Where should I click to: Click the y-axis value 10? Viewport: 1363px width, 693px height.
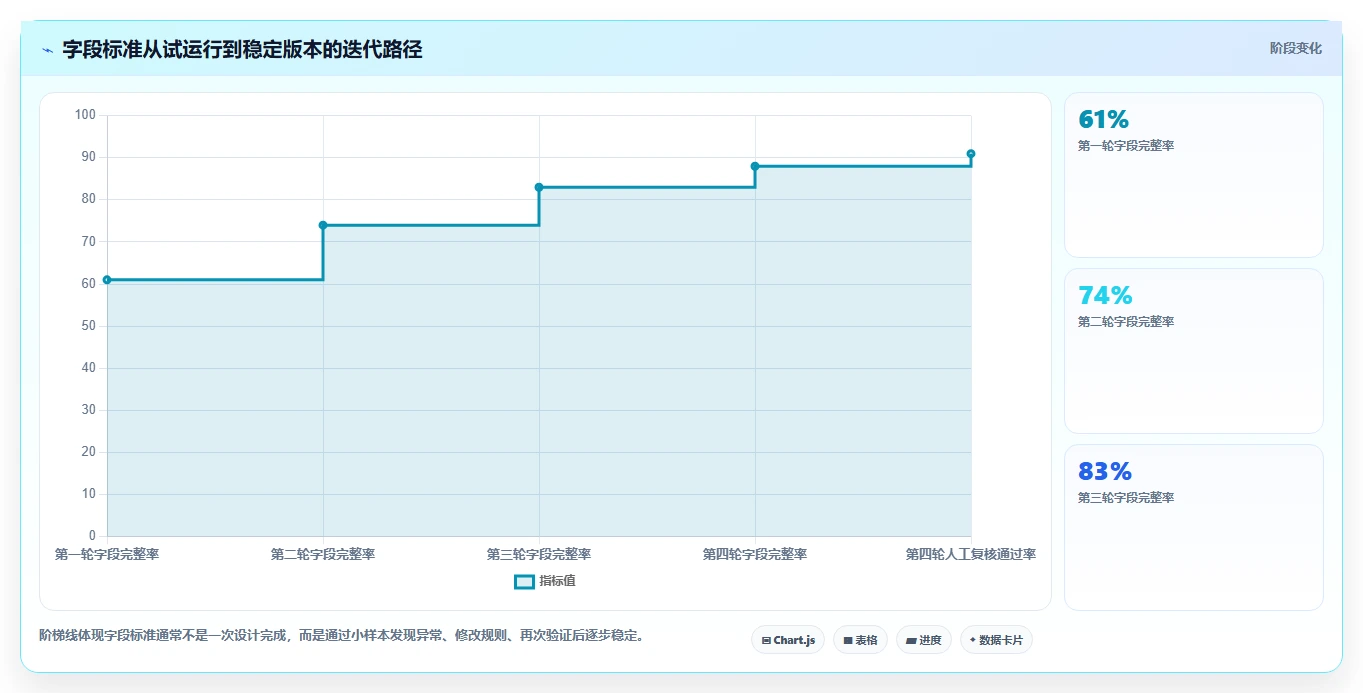[89, 494]
